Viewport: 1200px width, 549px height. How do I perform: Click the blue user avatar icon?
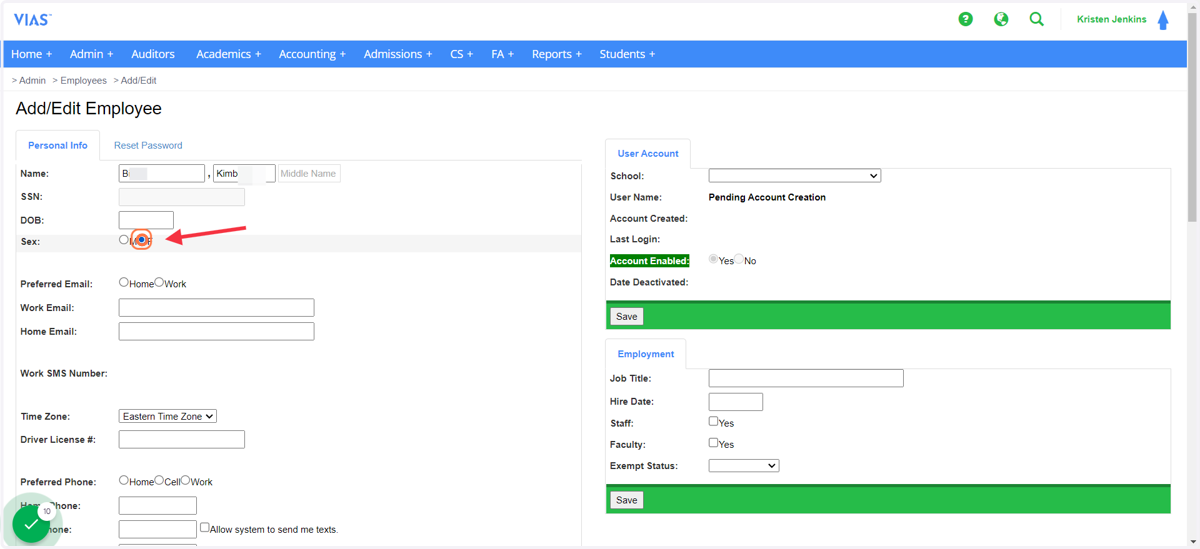pyautogui.click(x=1163, y=20)
